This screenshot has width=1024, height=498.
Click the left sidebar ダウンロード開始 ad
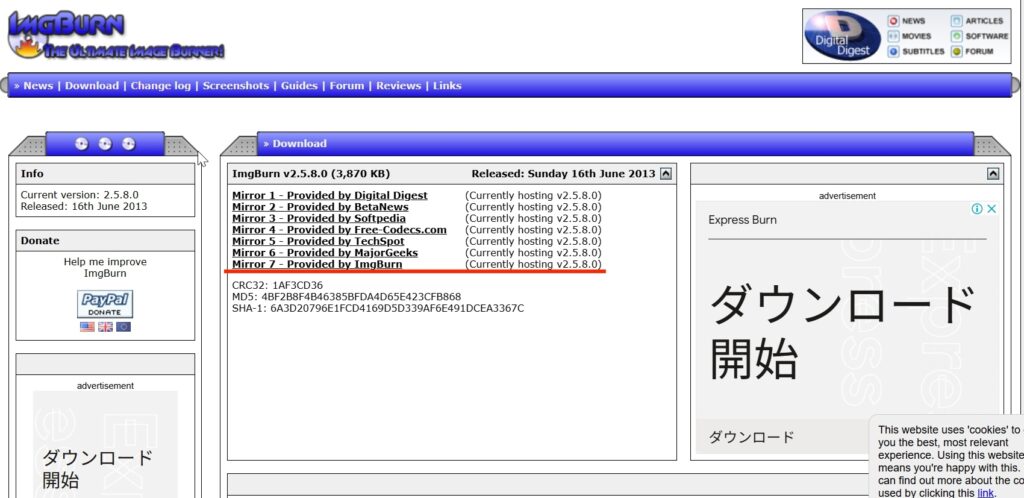(97, 469)
